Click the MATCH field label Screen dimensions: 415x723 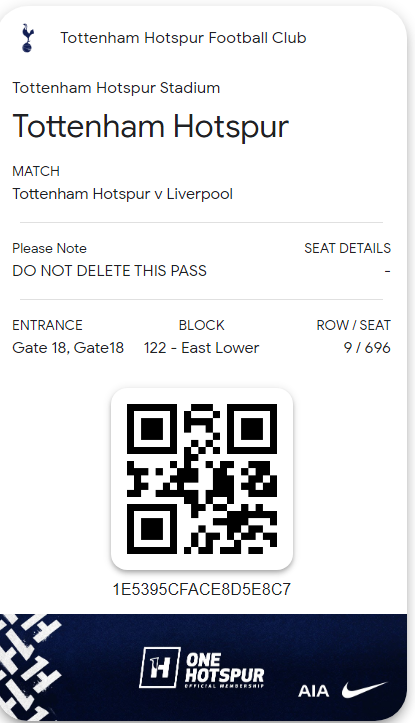pyautogui.click(x=36, y=171)
